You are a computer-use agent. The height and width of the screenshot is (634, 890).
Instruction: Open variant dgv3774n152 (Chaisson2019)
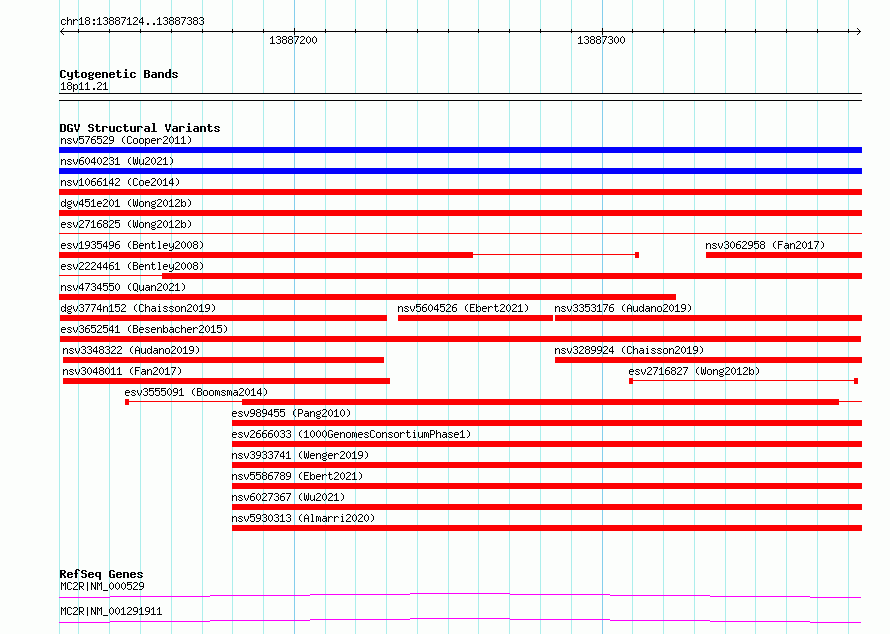(138, 308)
